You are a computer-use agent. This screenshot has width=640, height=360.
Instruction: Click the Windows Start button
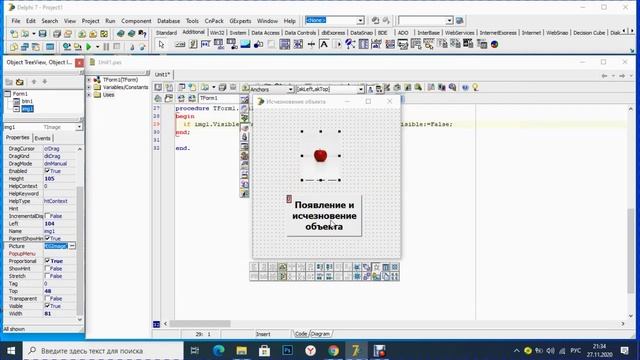[x=11, y=351]
